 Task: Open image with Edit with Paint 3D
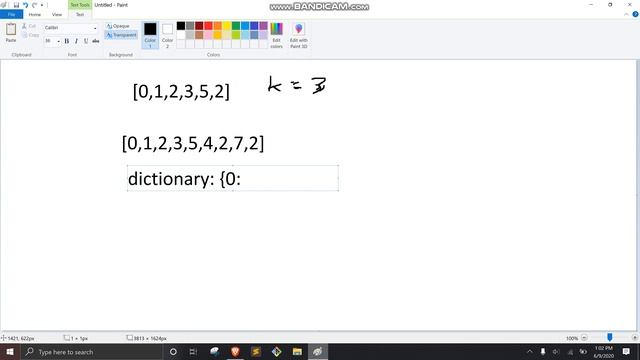(299, 35)
